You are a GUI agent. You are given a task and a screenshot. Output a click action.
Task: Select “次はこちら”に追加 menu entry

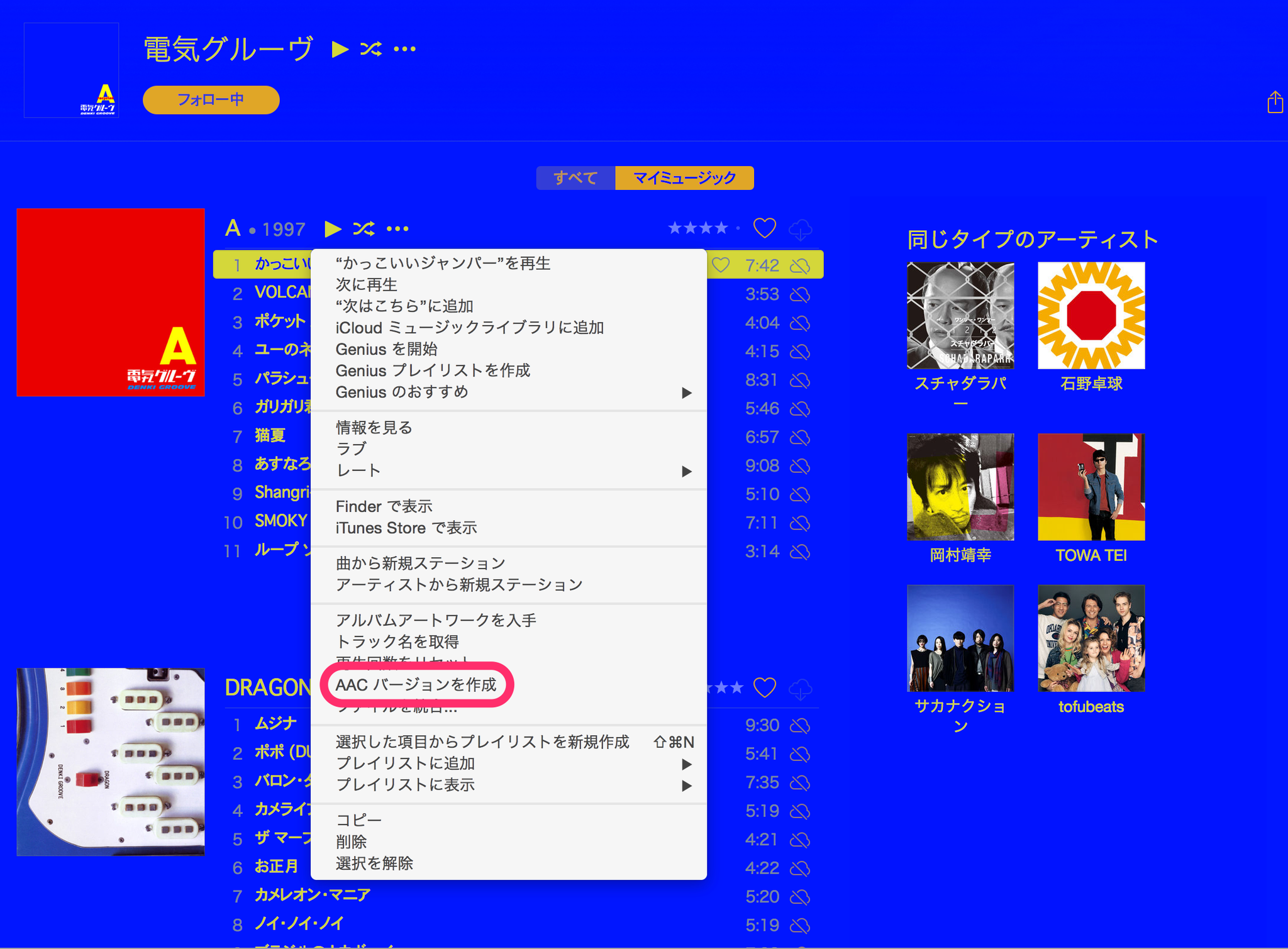tap(509, 306)
